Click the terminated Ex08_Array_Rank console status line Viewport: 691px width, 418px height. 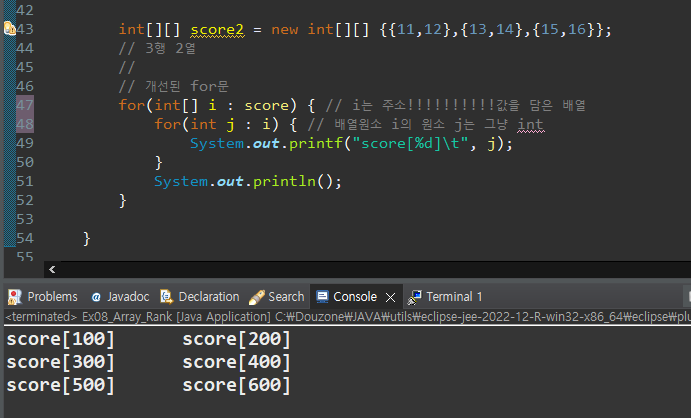[x=347, y=317]
